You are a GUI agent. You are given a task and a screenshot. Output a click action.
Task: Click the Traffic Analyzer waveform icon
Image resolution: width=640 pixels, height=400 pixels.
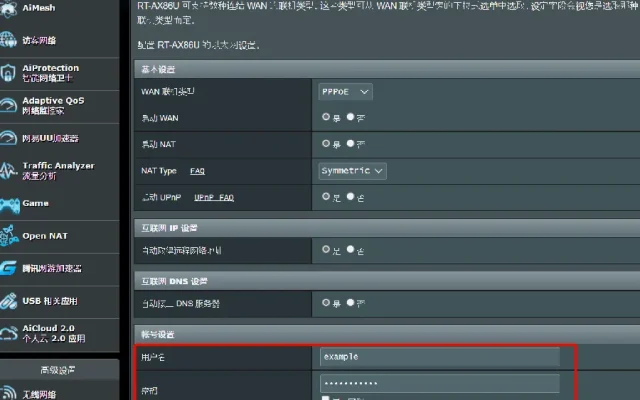coord(8,171)
